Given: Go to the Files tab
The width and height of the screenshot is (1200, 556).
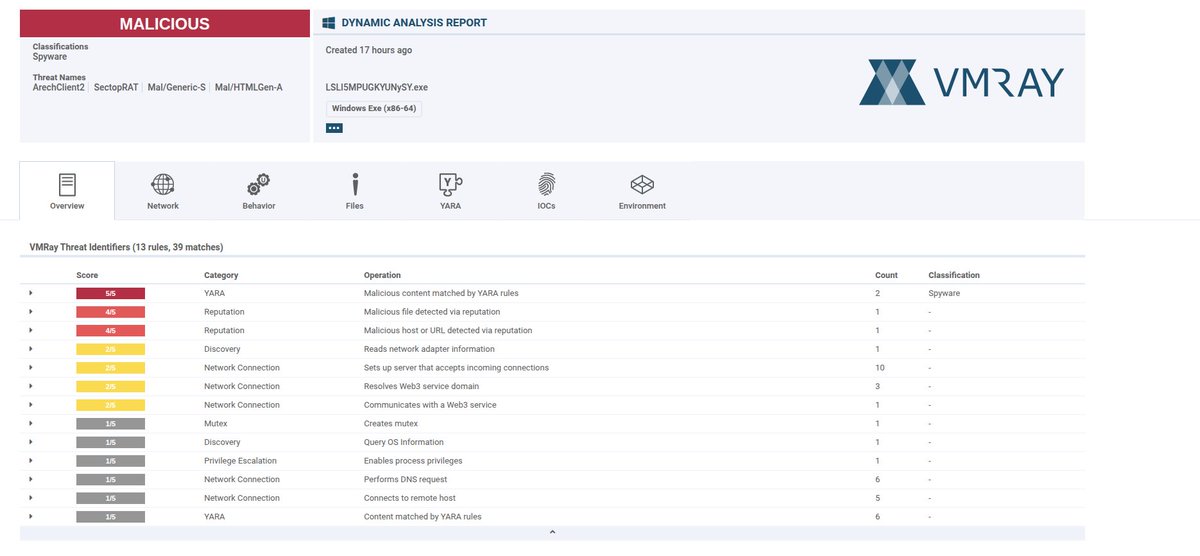Looking at the screenshot, I should (x=354, y=190).
